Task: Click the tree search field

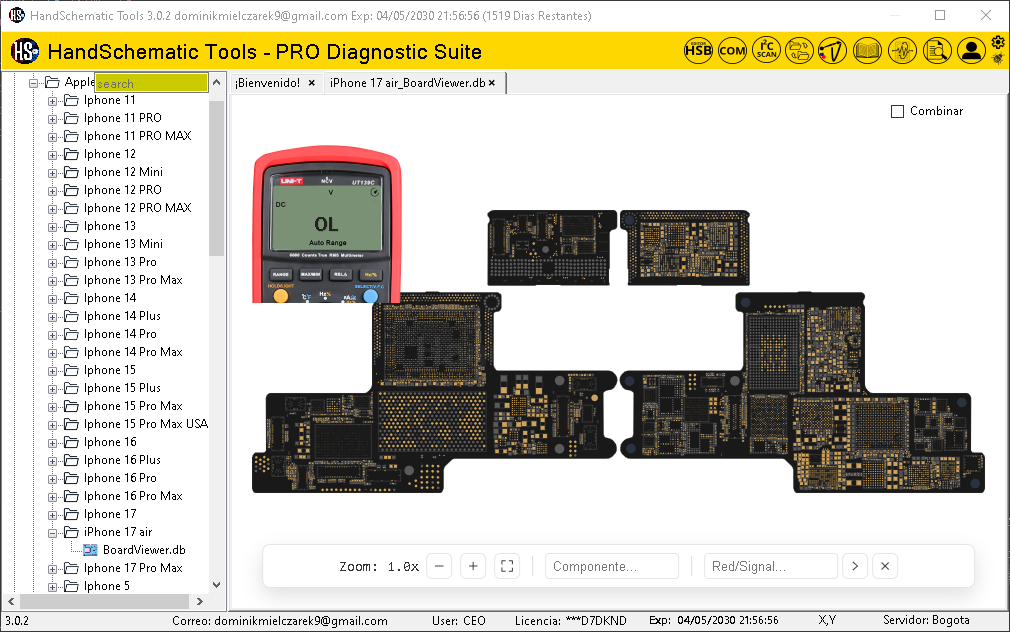Action: coord(151,83)
